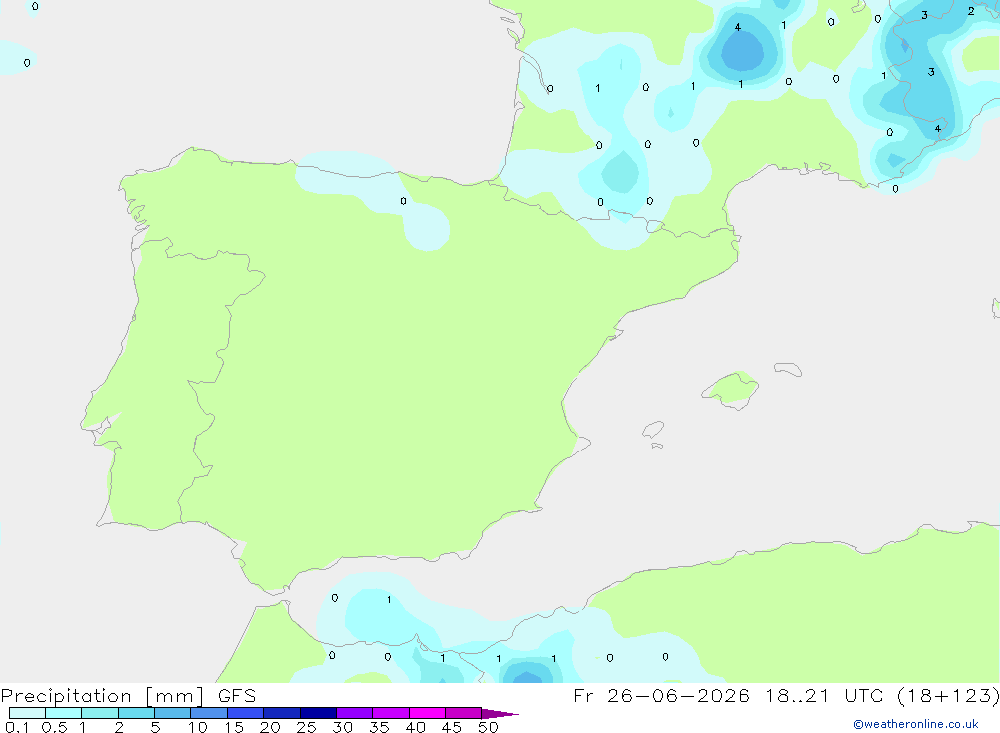Click the 40–45 mm magenta legend swatch
The image size is (1000, 733).
(x=427, y=713)
